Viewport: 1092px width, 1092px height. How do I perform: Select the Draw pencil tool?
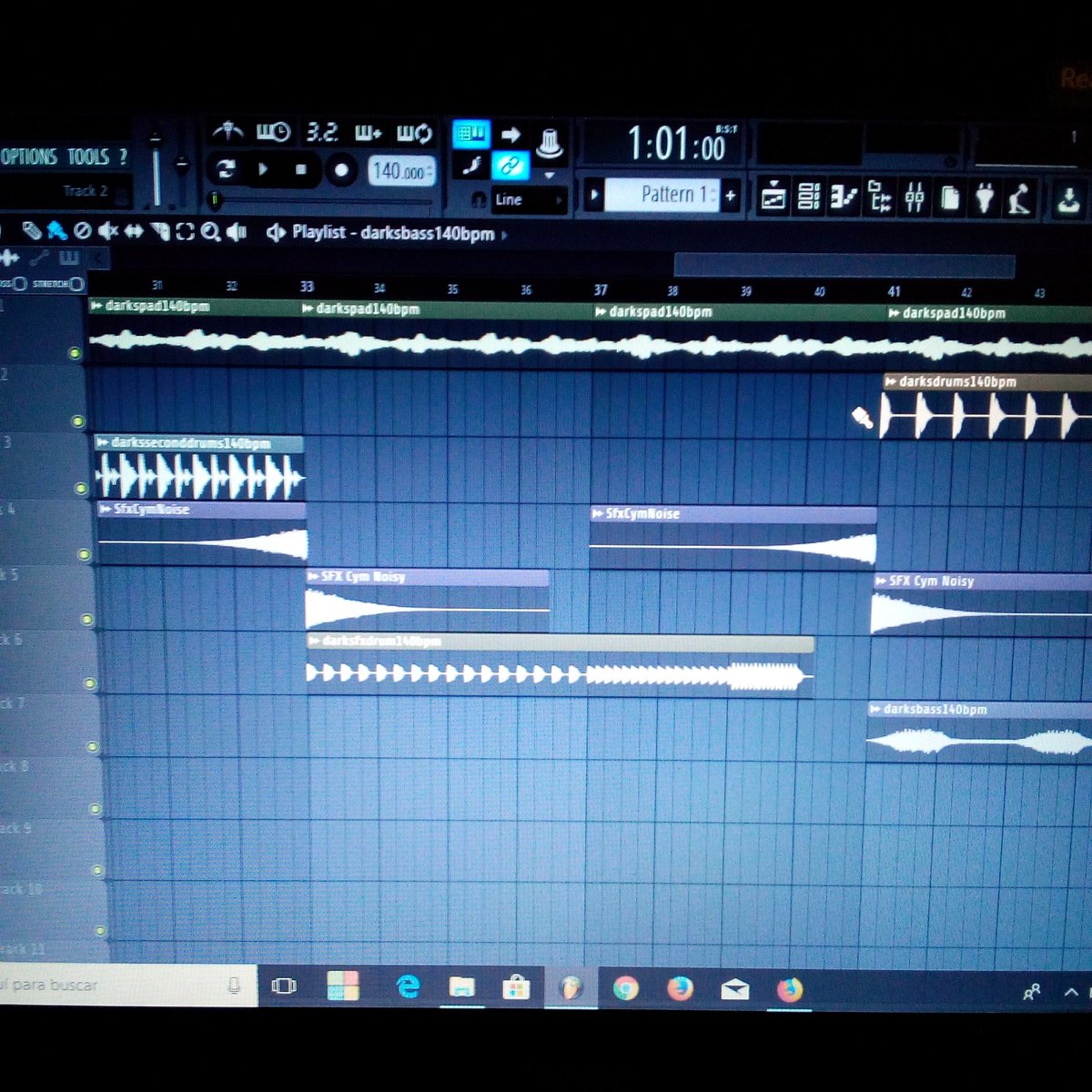coord(32,231)
